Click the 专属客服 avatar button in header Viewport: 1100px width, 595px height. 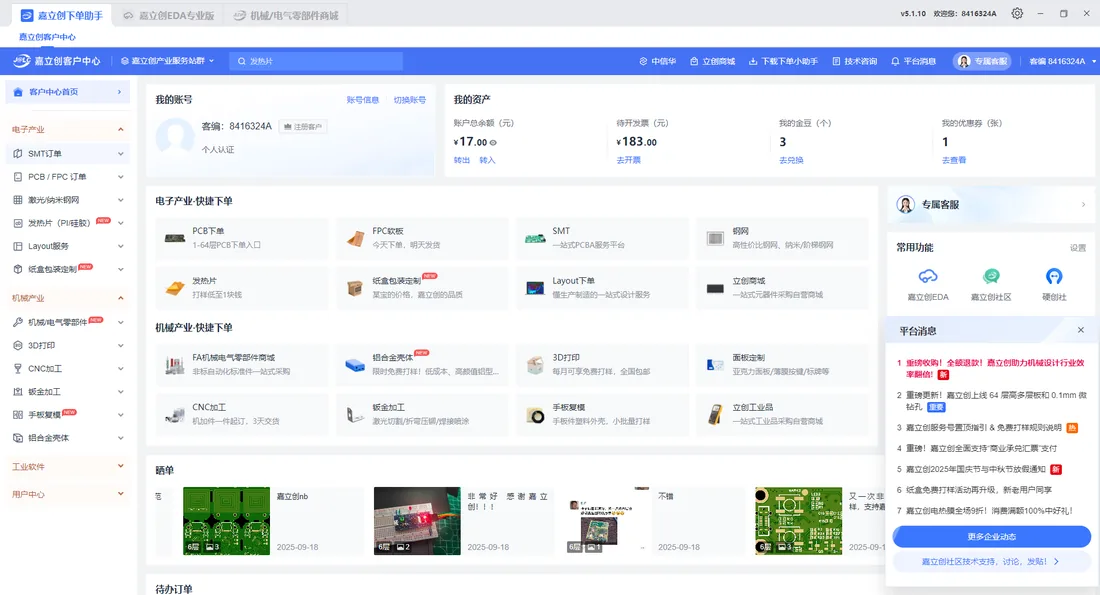(984, 62)
